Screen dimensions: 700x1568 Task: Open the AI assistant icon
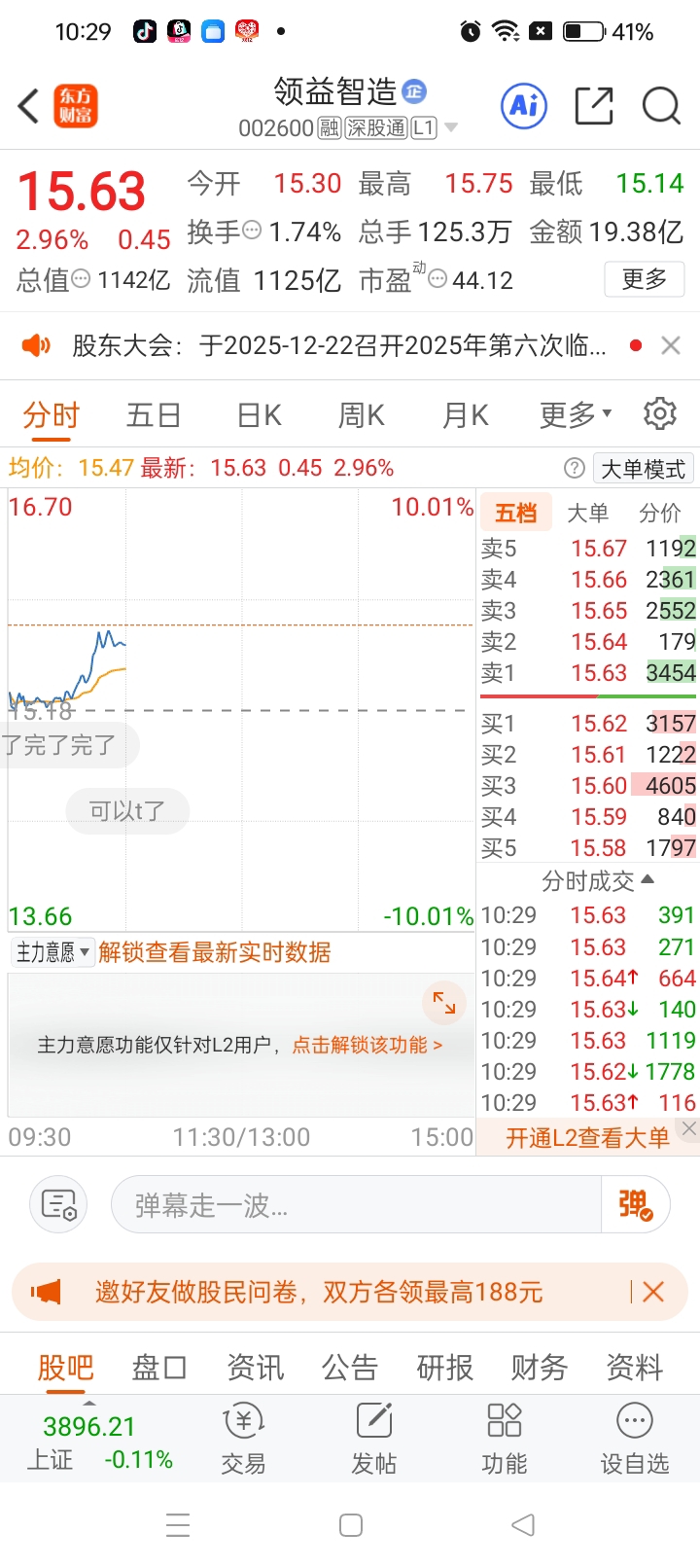(524, 105)
